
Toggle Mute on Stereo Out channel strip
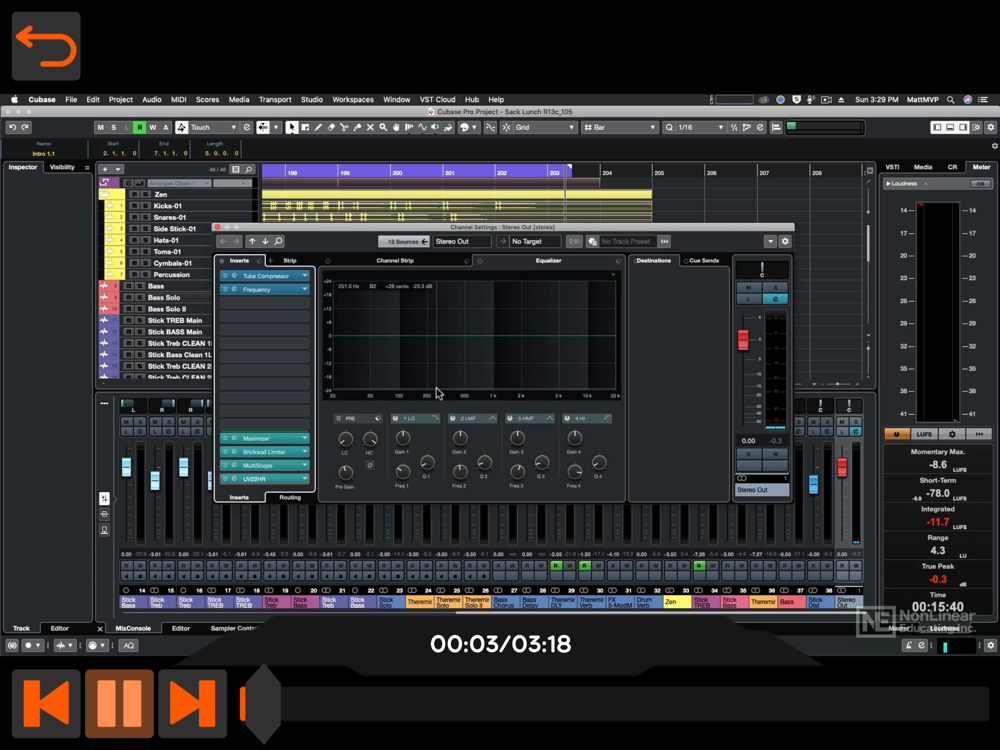(x=749, y=288)
